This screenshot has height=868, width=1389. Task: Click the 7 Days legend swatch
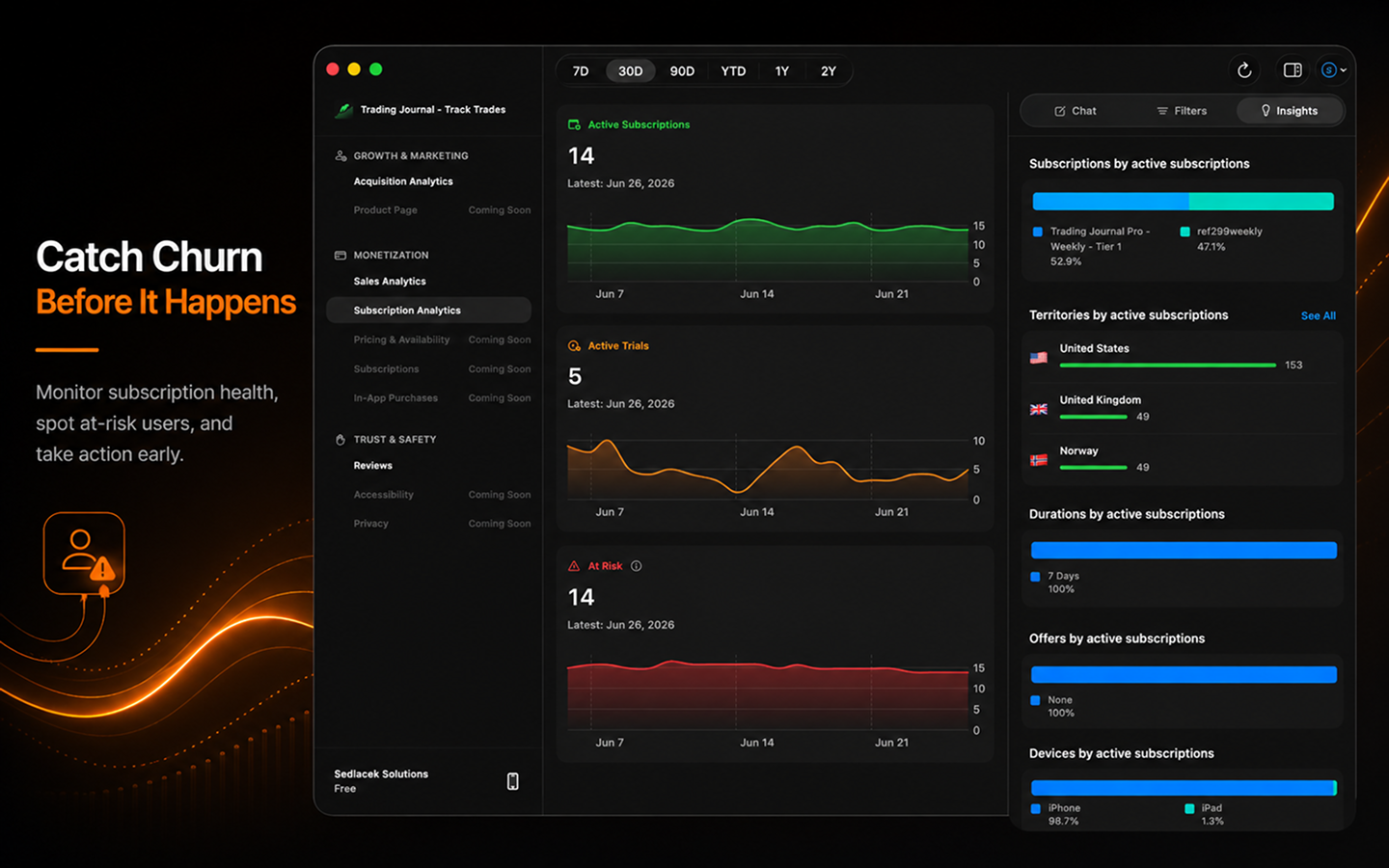click(x=1035, y=577)
